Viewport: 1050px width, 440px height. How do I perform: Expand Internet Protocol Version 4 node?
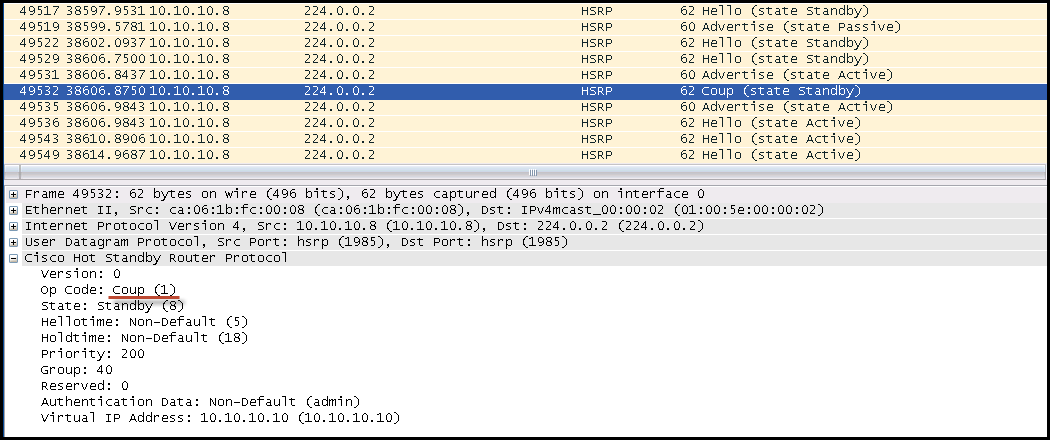13,226
